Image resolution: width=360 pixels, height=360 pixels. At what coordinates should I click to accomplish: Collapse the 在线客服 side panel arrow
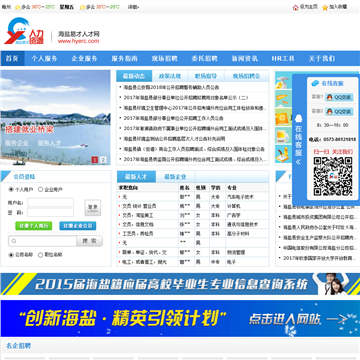click(298, 162)
